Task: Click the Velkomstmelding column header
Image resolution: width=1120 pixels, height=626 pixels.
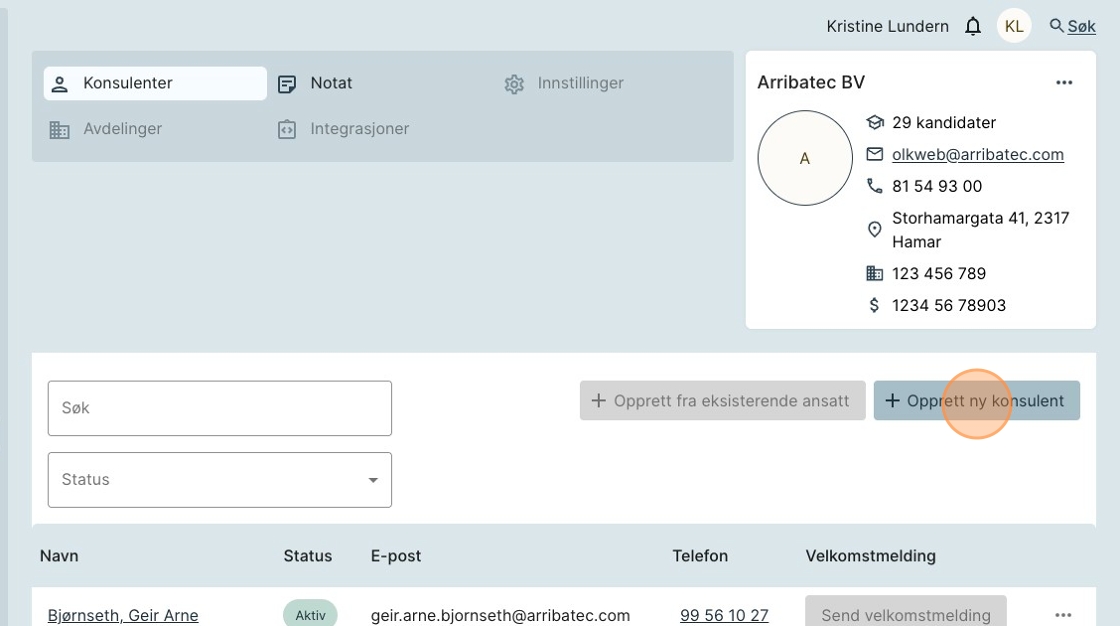Action: click(871, 556)
